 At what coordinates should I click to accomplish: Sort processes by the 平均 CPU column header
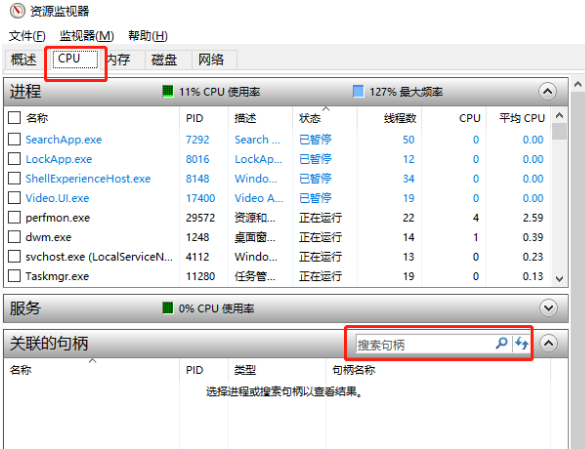[x=522, y=118]
